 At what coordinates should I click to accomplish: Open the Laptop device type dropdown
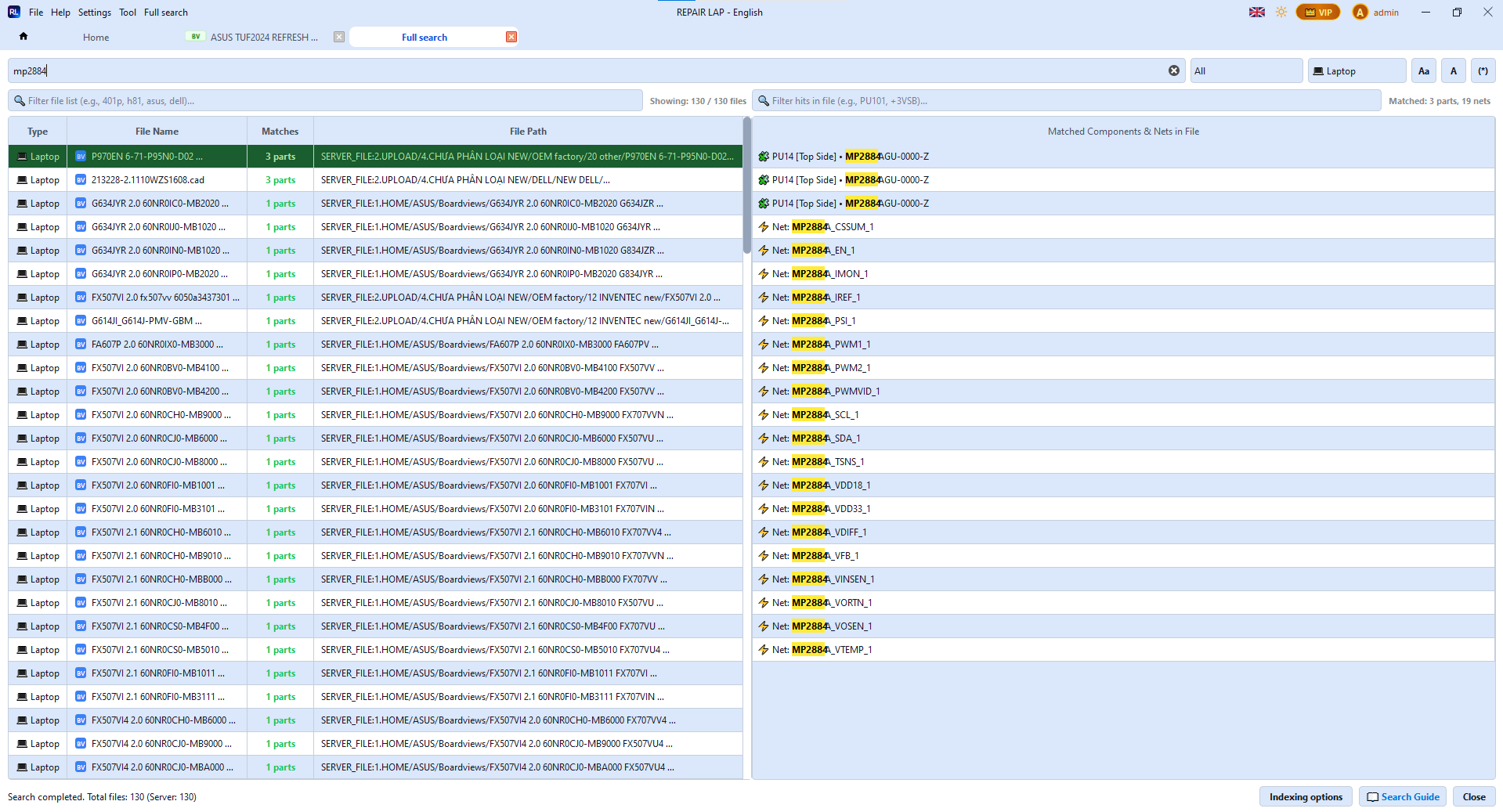(x=1357, y=70)
